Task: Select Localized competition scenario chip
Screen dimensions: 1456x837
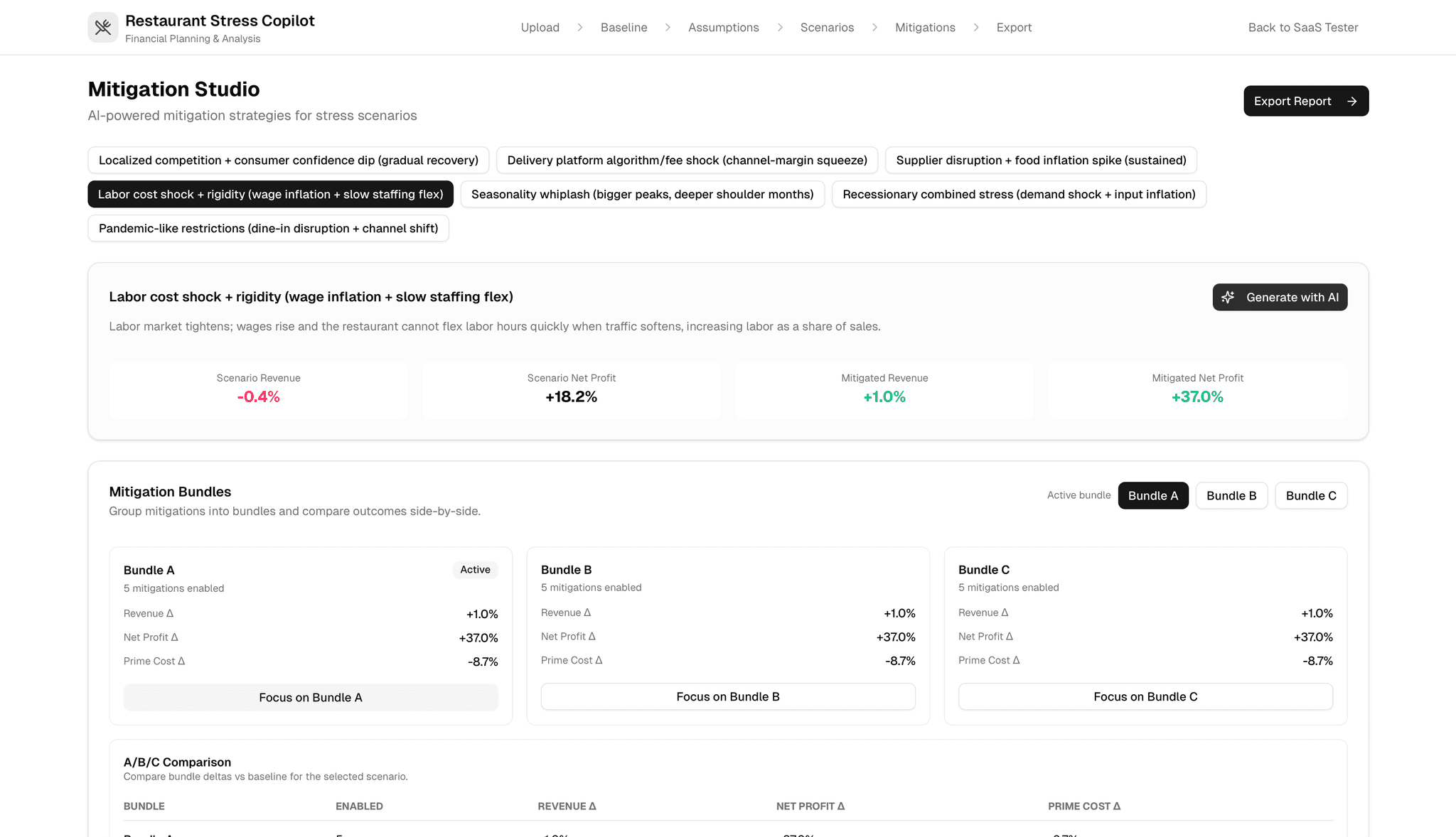Action: tap(288, 161)
